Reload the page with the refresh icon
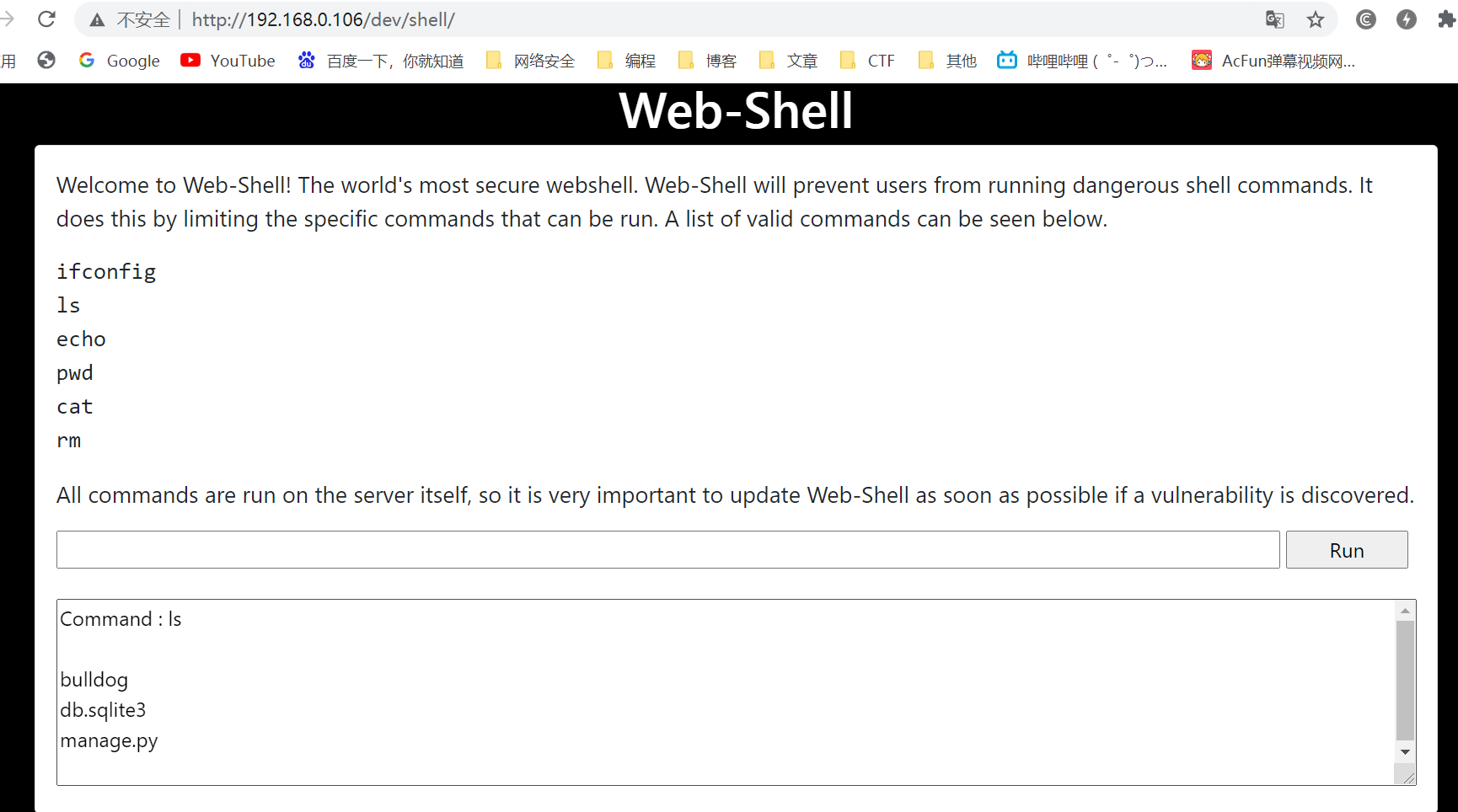 coord(46,19)
